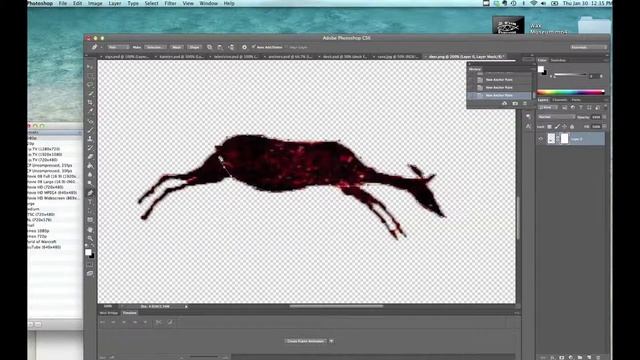Switch to the Swatches tab
The width and height of the screenshot is (640, 360).
click(x=558, y=60)
